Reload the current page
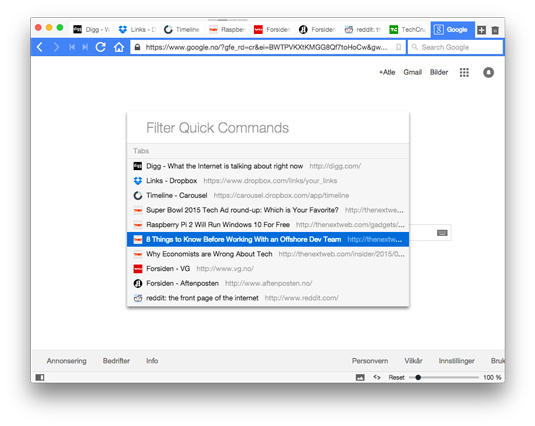This screenshot has height=426, width=535. coord(101,47)
